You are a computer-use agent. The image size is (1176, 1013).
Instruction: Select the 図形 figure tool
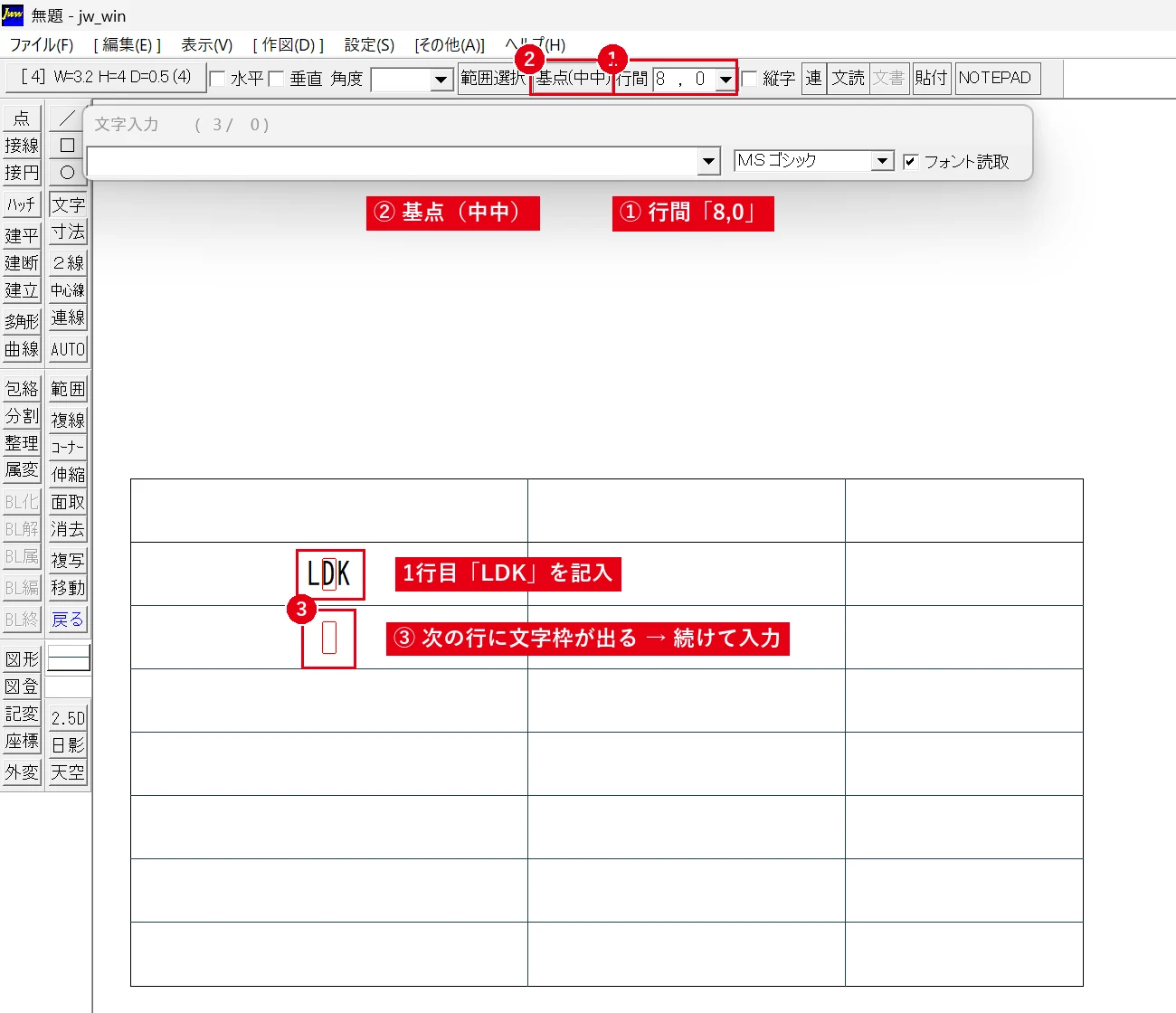tap(22, 659)
